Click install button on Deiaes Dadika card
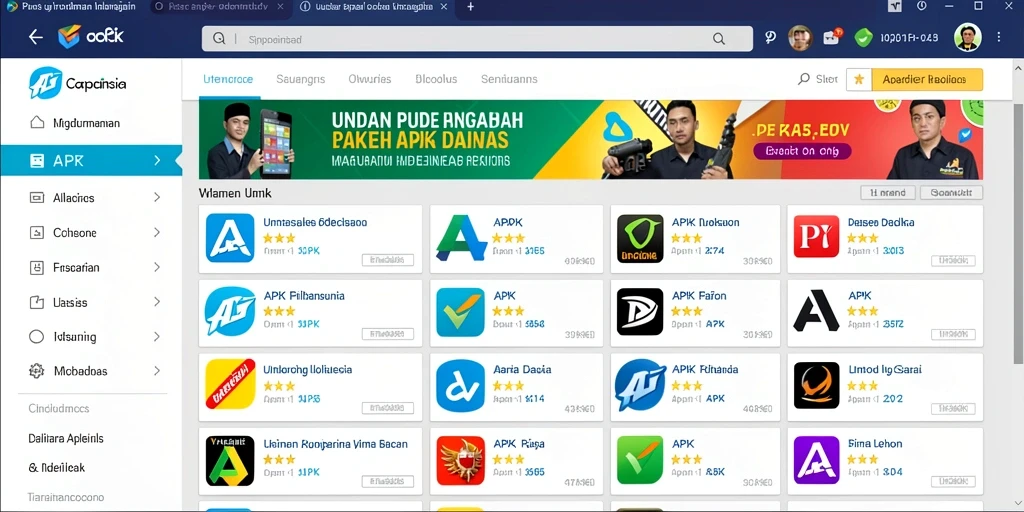 coord(953,260)
